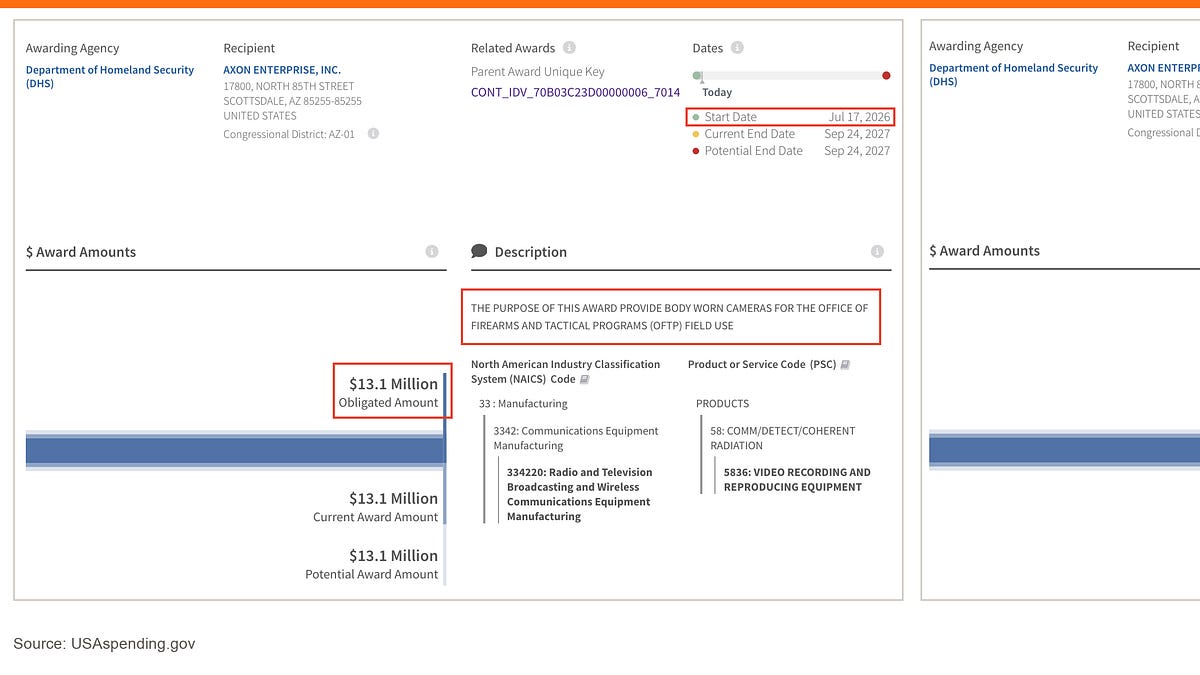
Task: Click blue award bar in second card
Action: pos(1064,450)
